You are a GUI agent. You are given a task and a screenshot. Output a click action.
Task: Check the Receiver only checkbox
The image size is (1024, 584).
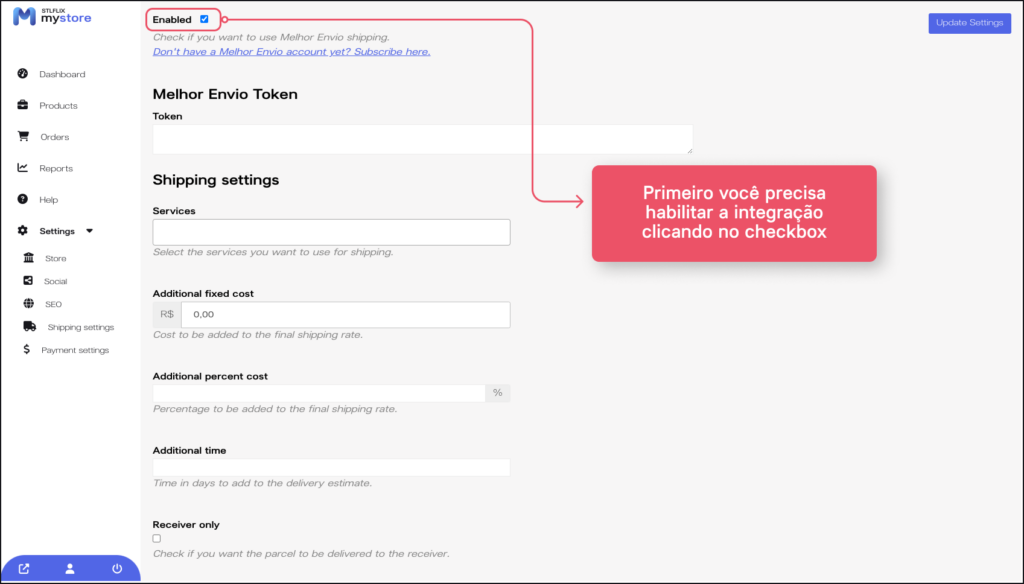tap(157, 539)
